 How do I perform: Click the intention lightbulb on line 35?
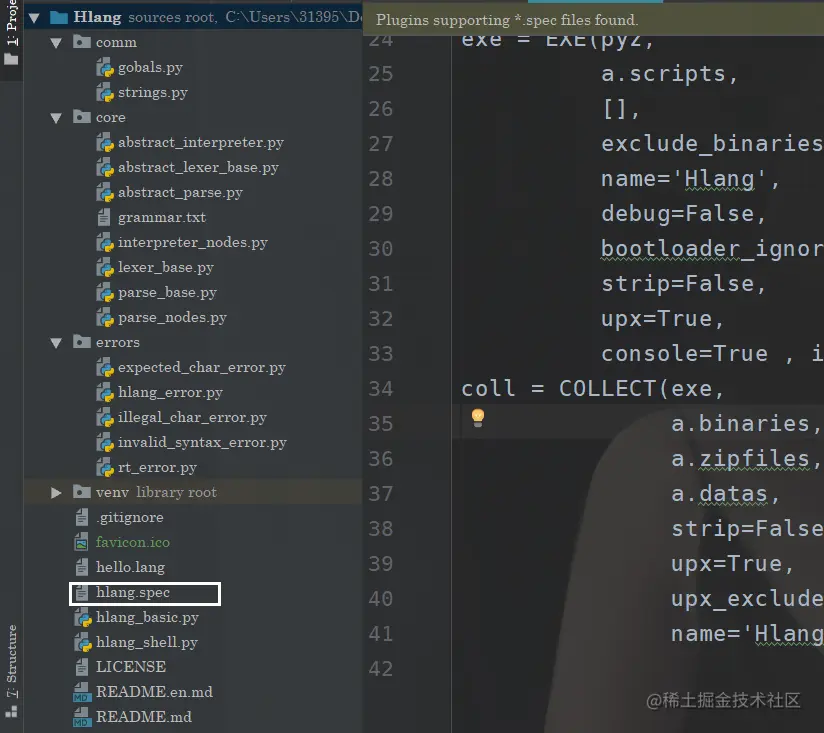(478, 418)
